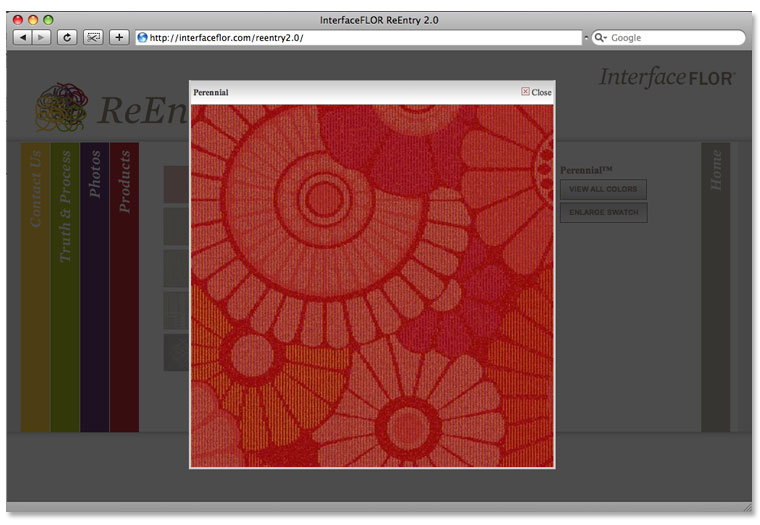Screen dimensions: 760x525
Task: Open the Home vertical tab
Action: pyautogui.click(x=715, y=287)
